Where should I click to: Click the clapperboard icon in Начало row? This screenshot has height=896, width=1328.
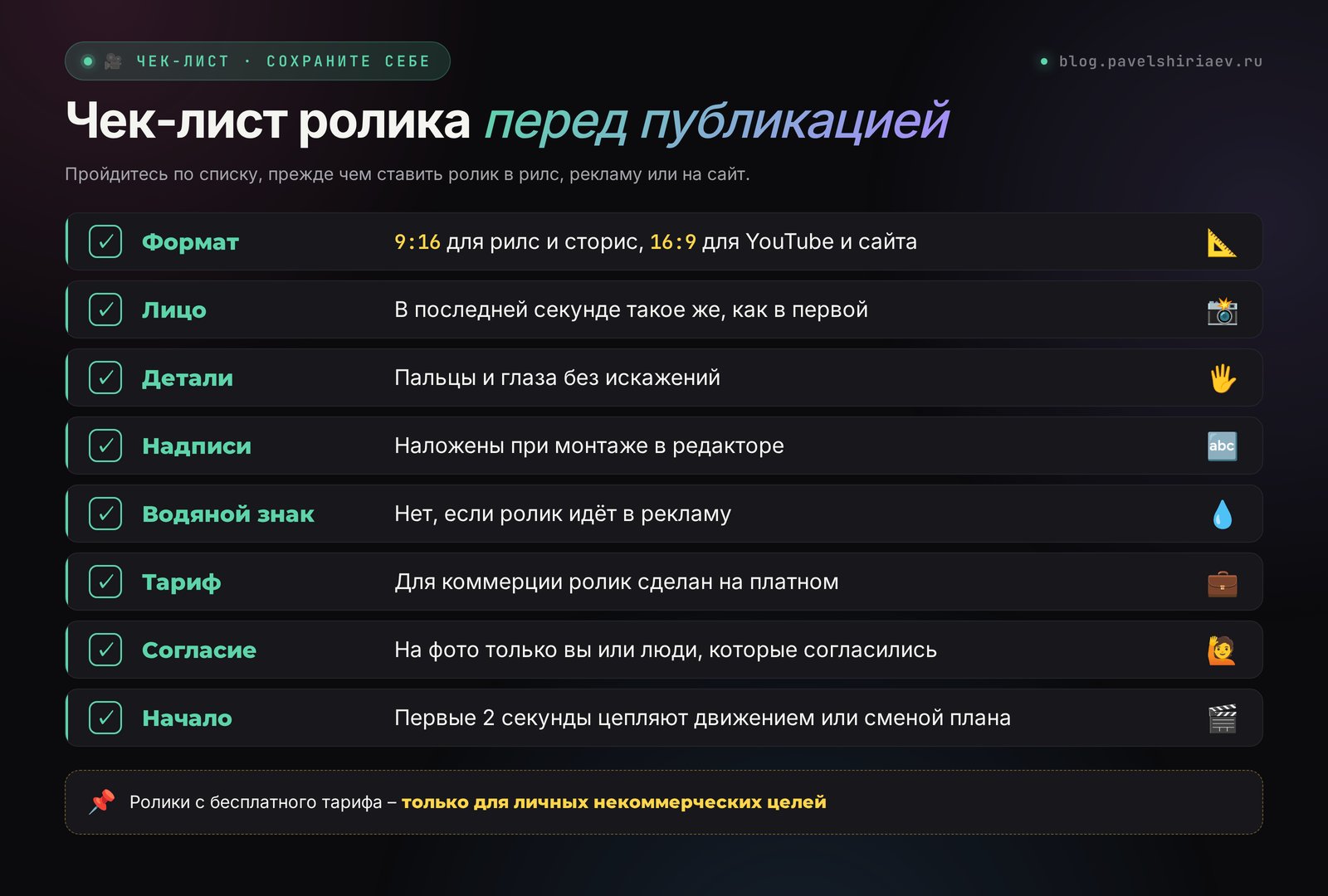(1222, 718)
